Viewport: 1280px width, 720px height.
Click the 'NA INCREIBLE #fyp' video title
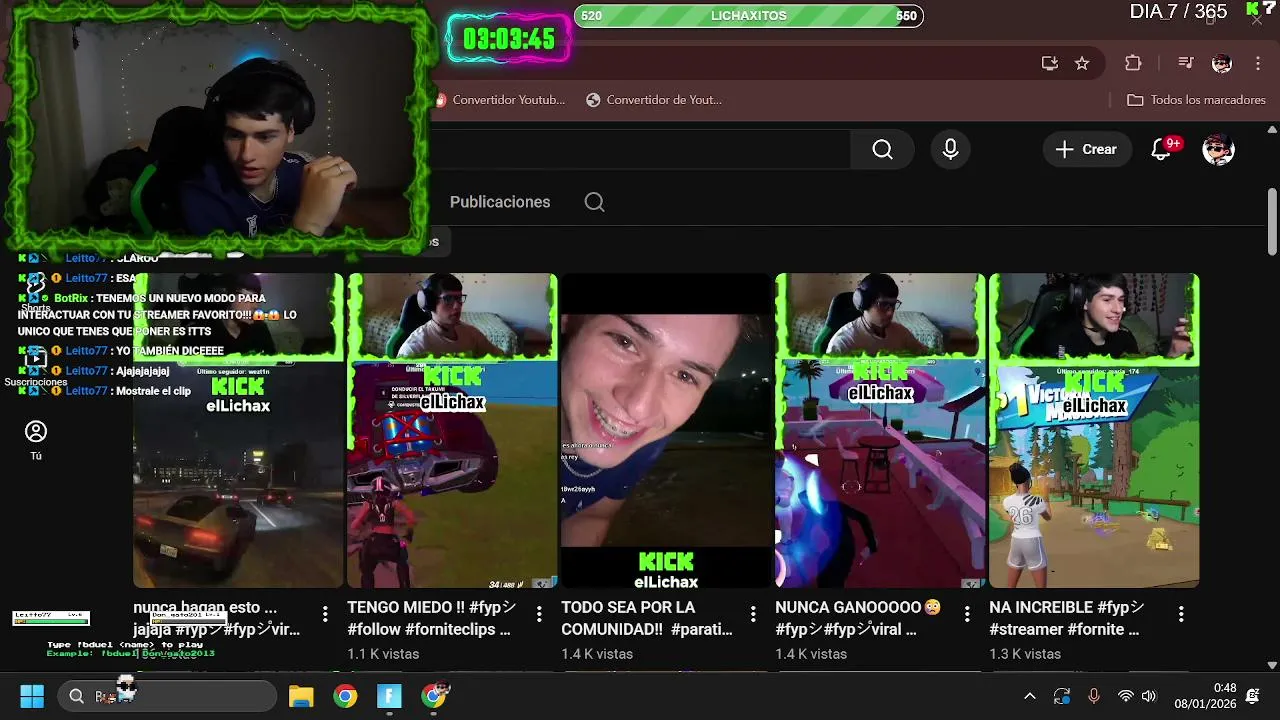(x=1067, y=618)
